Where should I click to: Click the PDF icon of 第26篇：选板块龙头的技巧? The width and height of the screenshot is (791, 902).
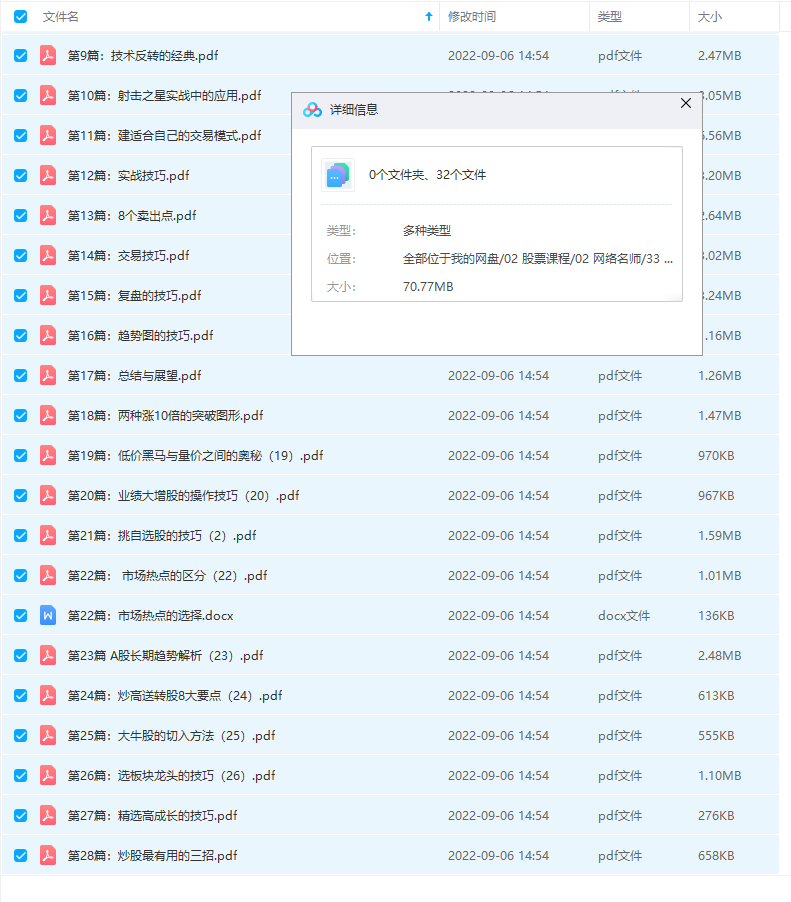point(48,775)
